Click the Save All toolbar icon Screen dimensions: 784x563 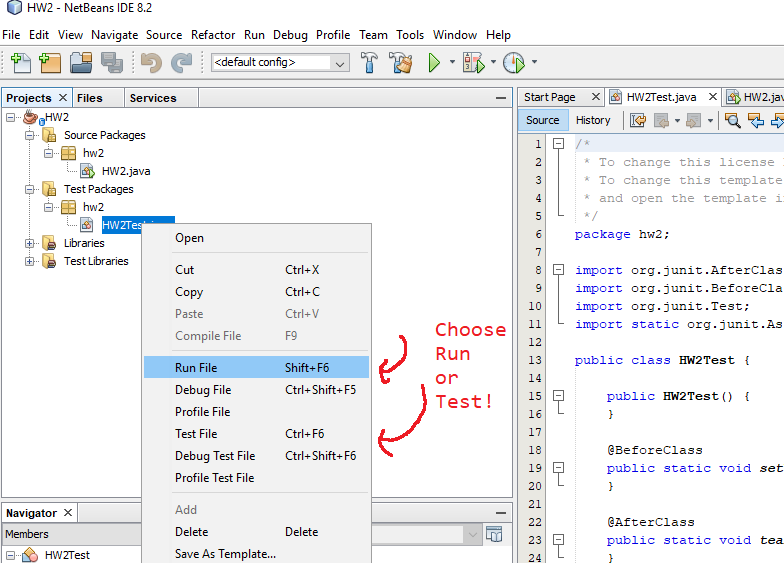pos(112,62)
